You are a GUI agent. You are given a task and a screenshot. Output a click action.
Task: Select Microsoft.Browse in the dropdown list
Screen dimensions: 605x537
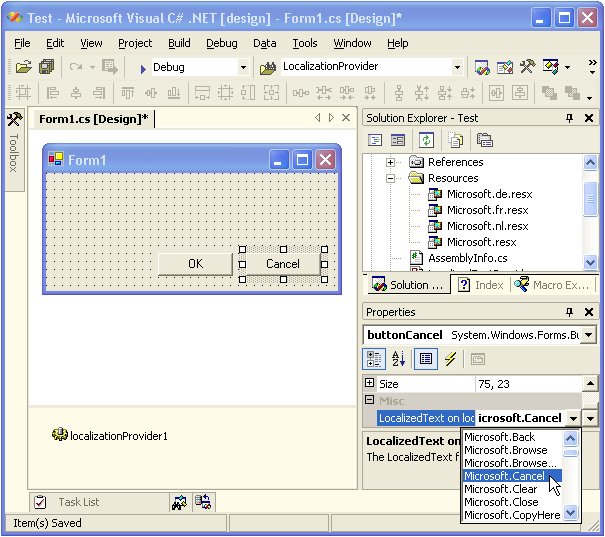[512, 450]
